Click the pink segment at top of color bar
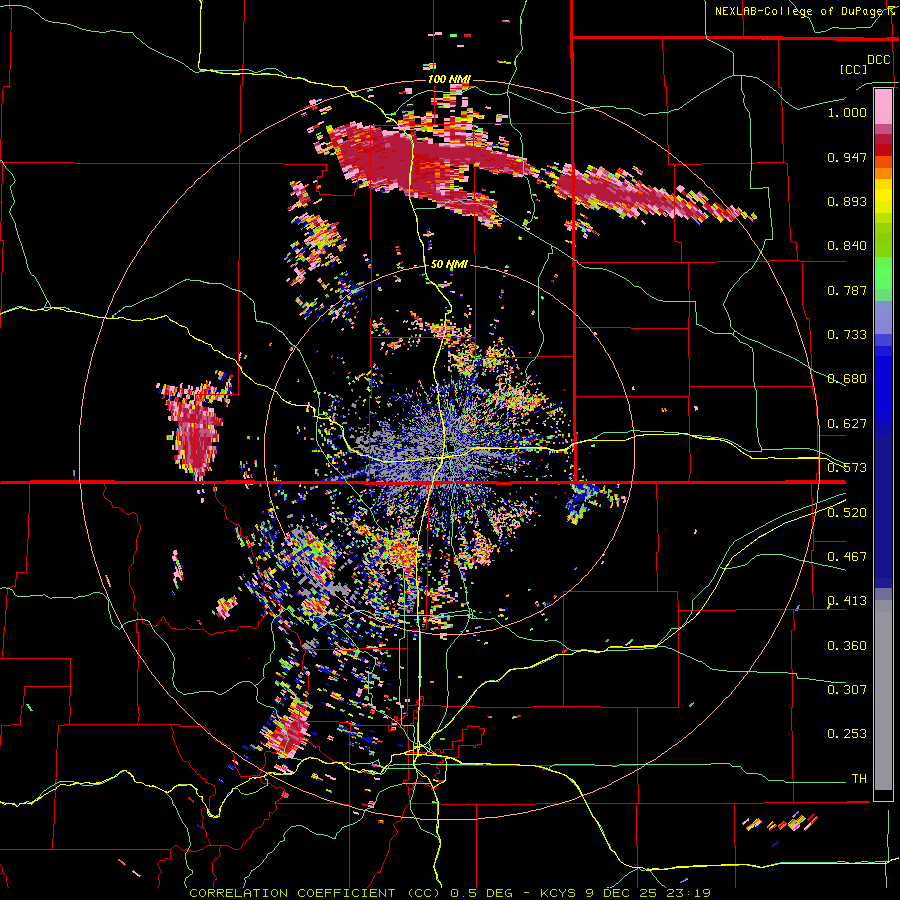This screenshot has width=900, height=900. [883, 106]
